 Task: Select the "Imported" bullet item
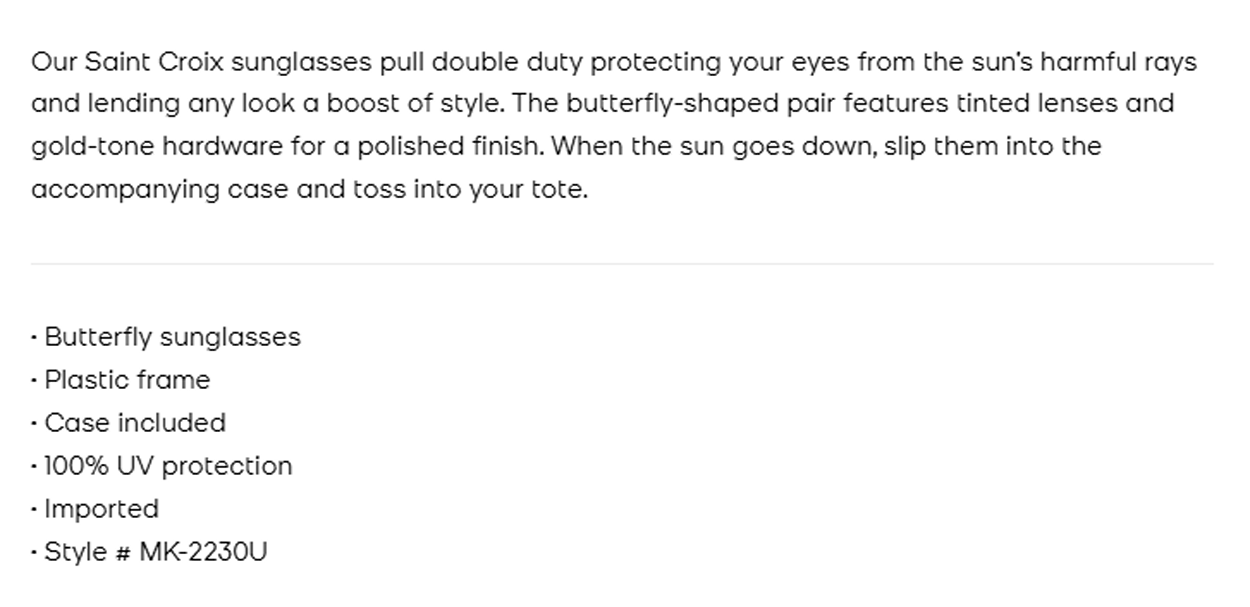tap(101, 509)
